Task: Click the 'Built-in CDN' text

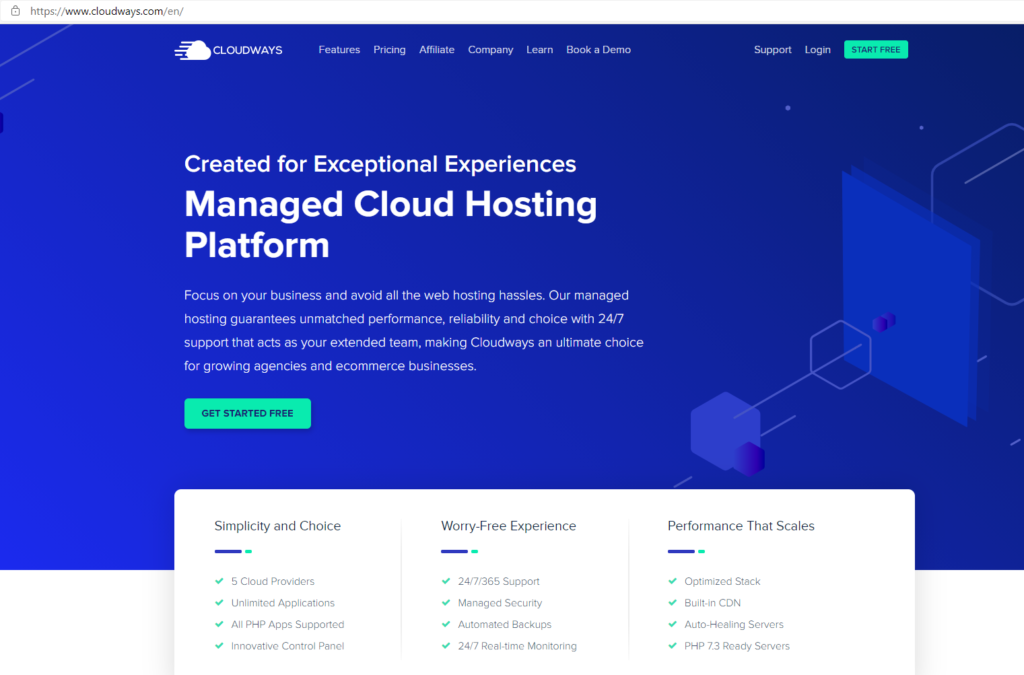Action: point(712,603)
